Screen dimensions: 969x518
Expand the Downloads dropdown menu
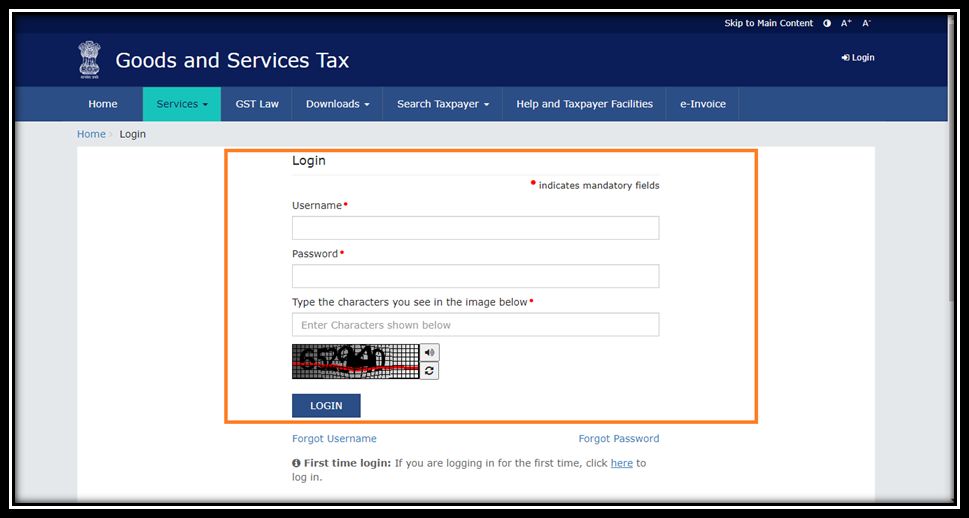337,104
